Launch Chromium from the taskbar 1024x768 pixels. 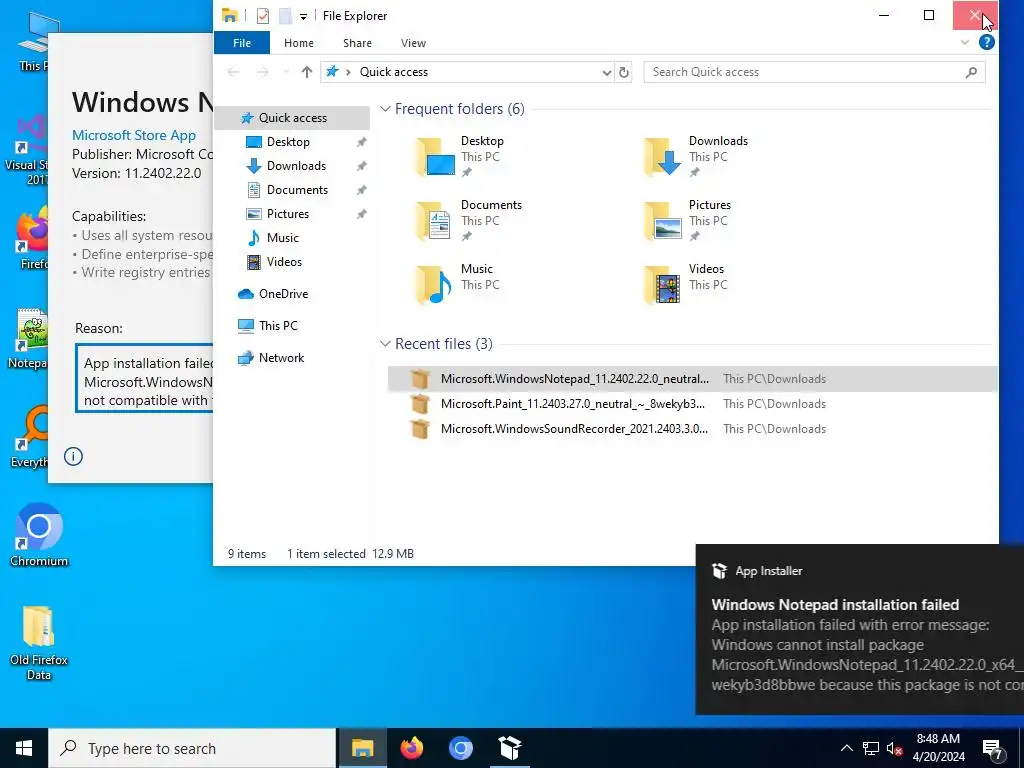460,748
